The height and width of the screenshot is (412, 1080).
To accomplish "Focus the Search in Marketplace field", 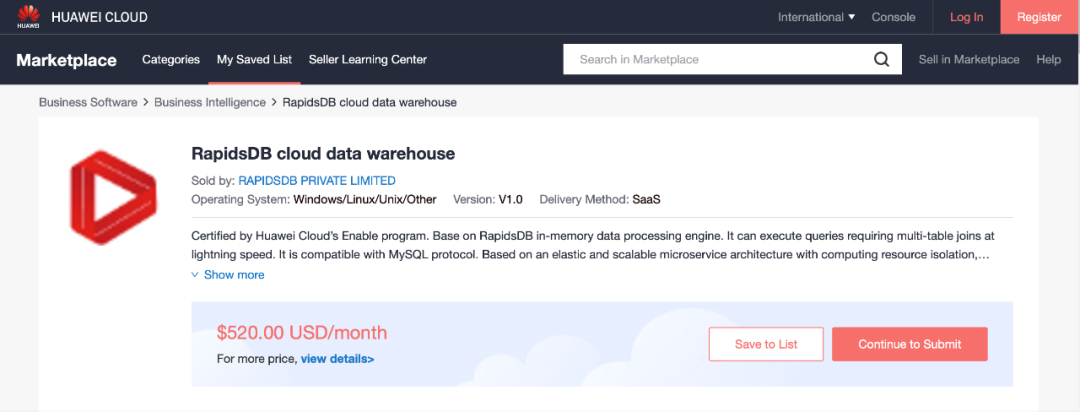I will [x=715, y=59].
